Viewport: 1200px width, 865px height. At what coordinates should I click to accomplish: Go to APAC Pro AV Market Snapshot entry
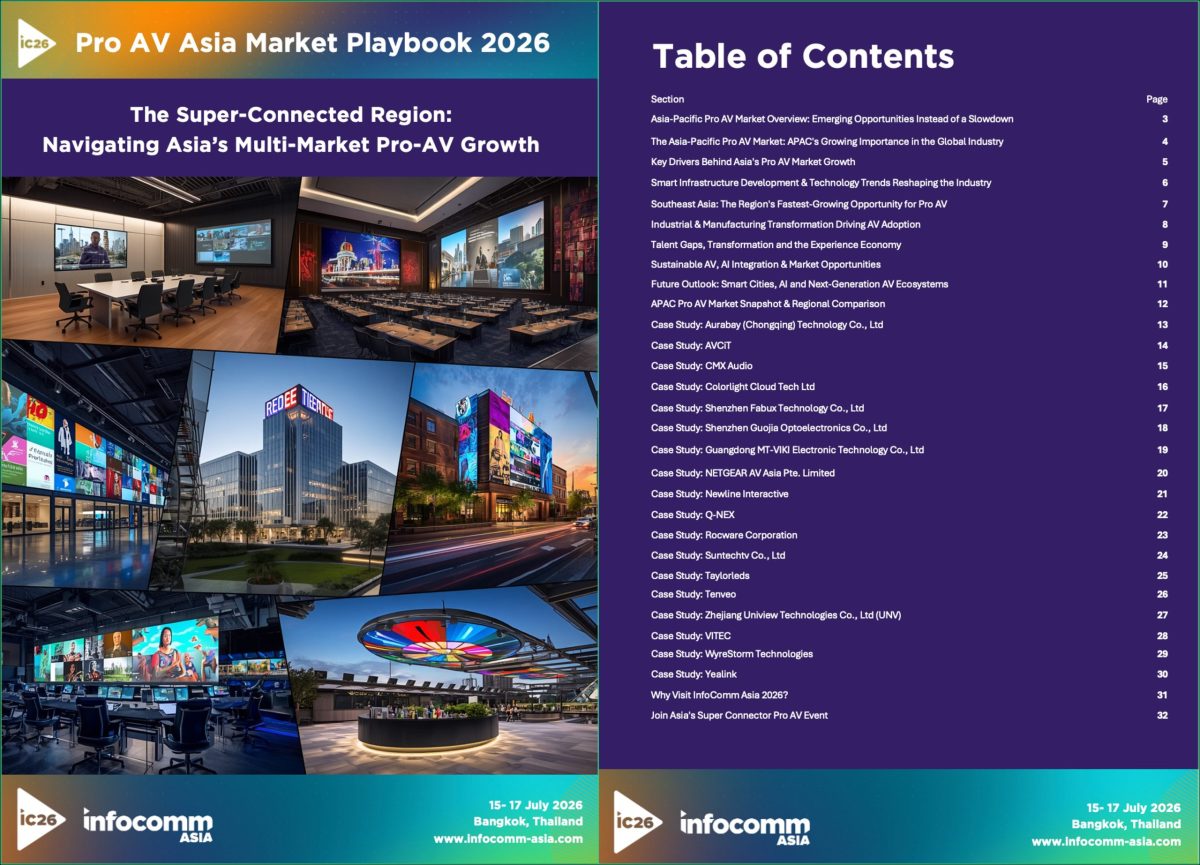768,304
